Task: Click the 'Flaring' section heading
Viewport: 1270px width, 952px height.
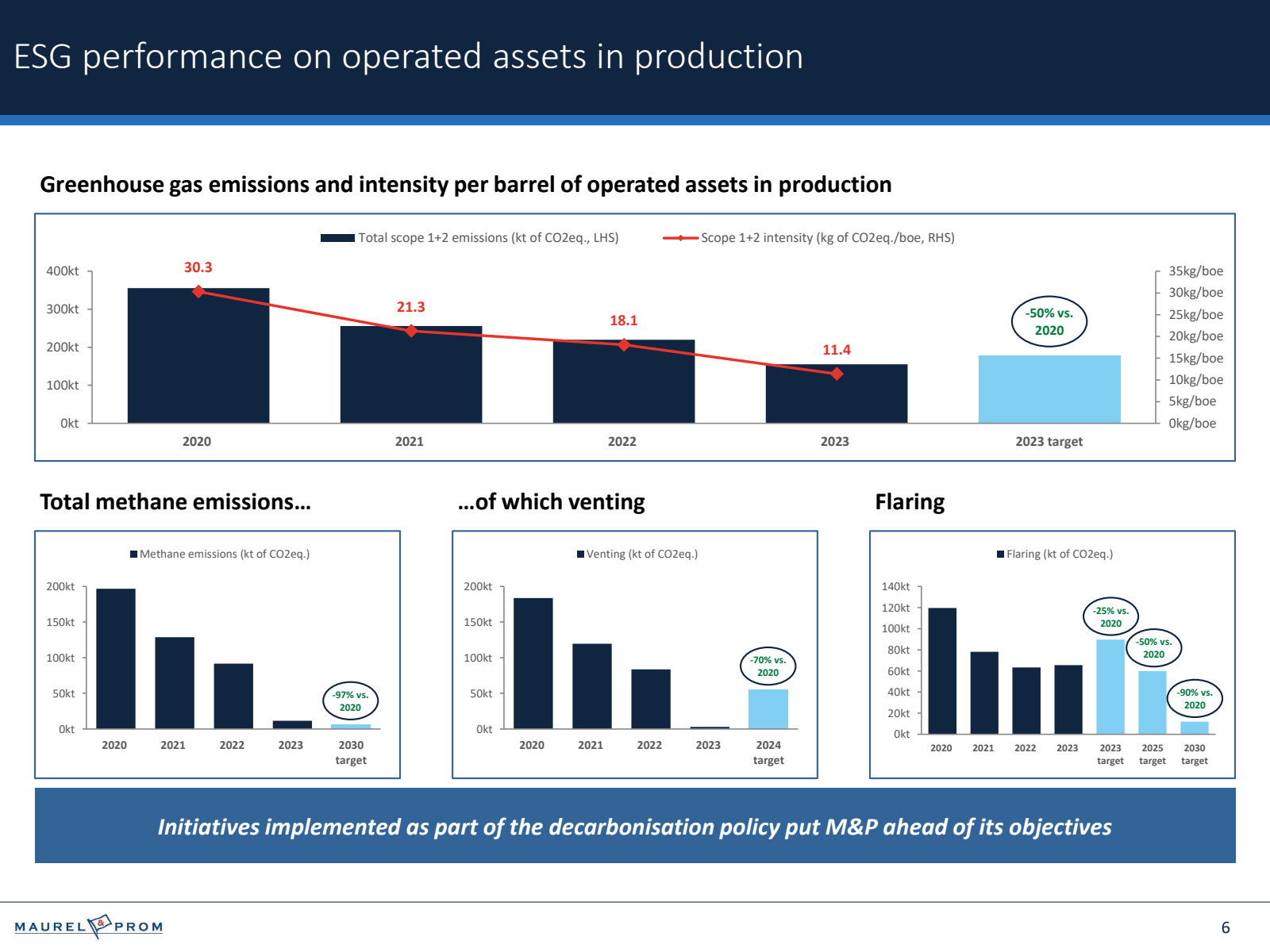Action: click(910, 501)
